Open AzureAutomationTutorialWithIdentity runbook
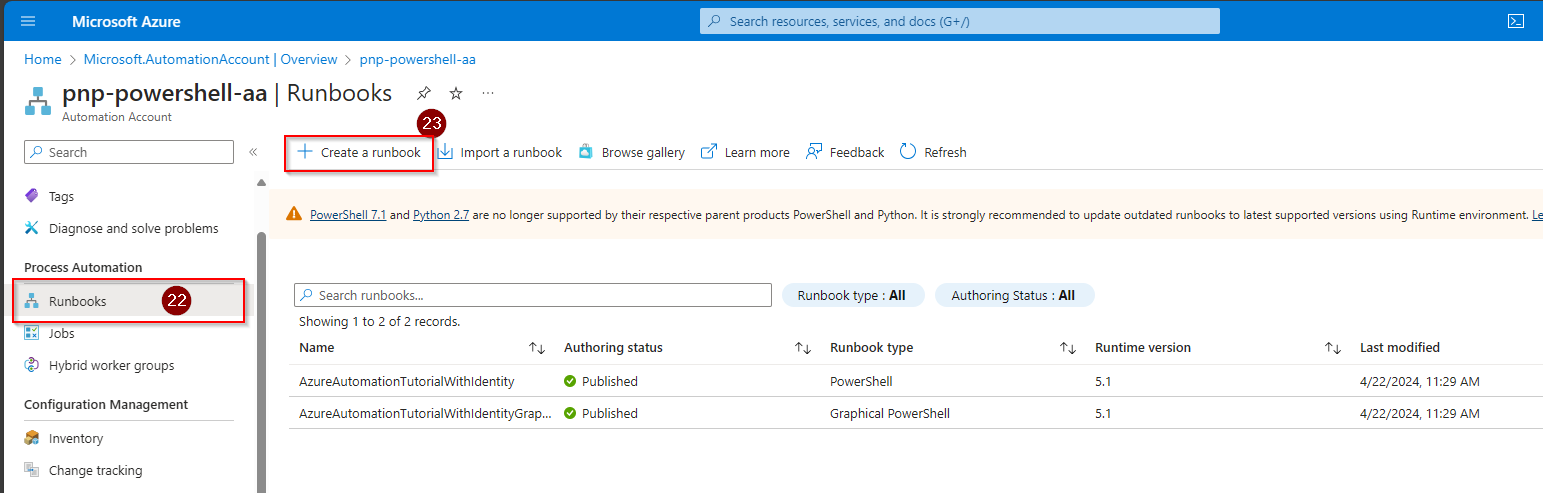The height and width of the screenshot is (493, 1543). coord(406,381)
